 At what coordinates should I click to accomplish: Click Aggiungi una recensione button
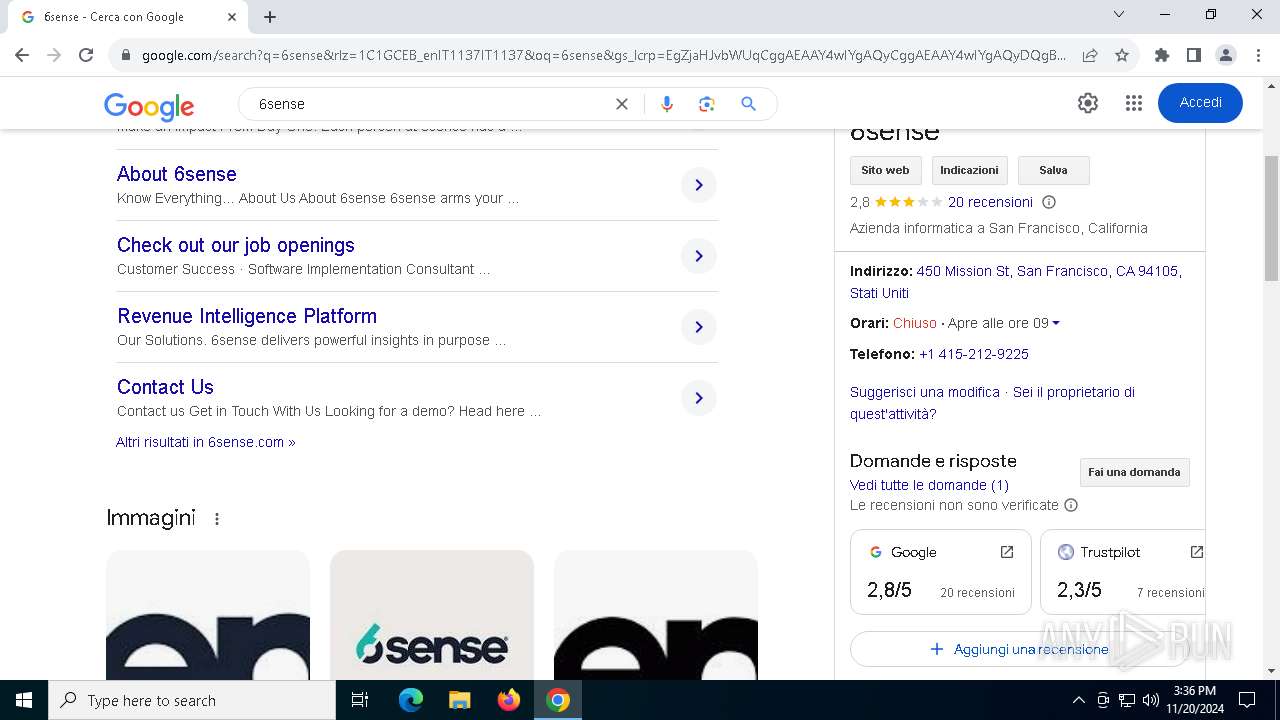1020,649
